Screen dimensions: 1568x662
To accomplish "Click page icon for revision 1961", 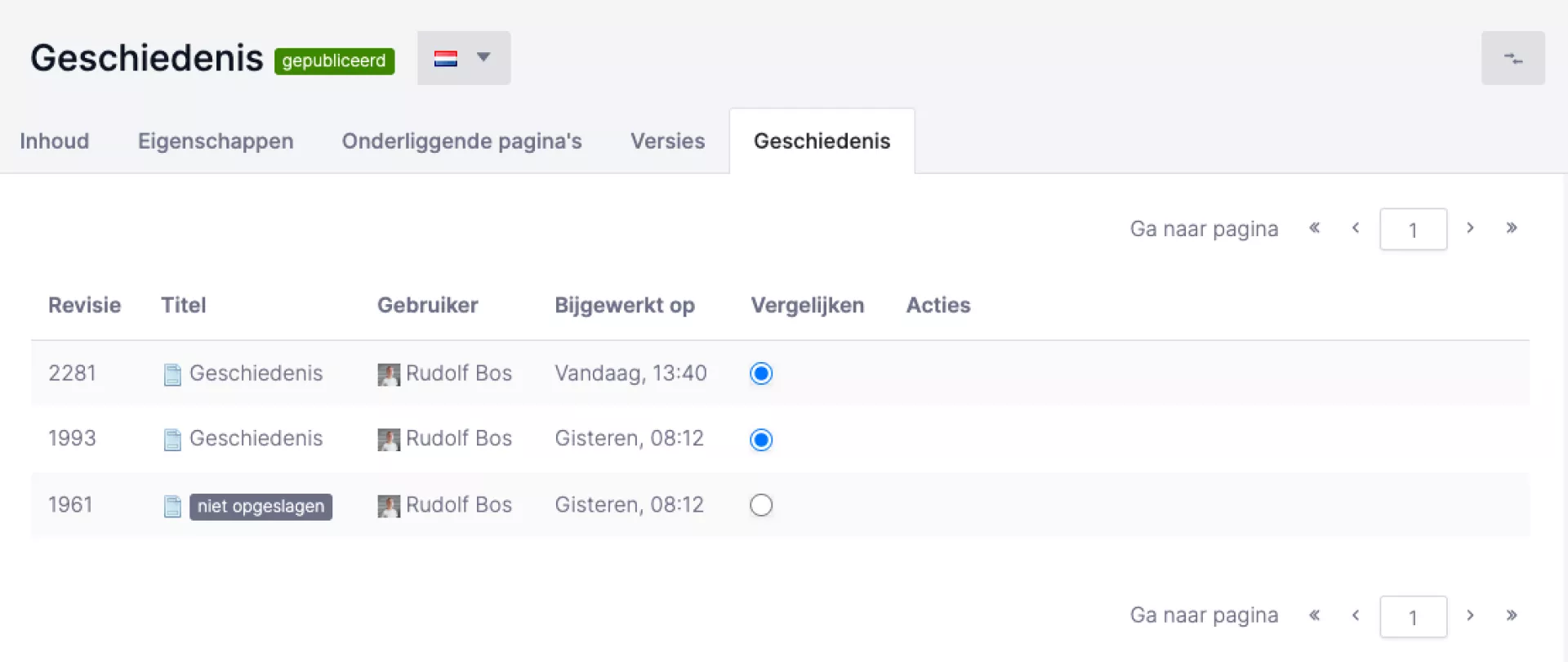I will tap(172, 506).
